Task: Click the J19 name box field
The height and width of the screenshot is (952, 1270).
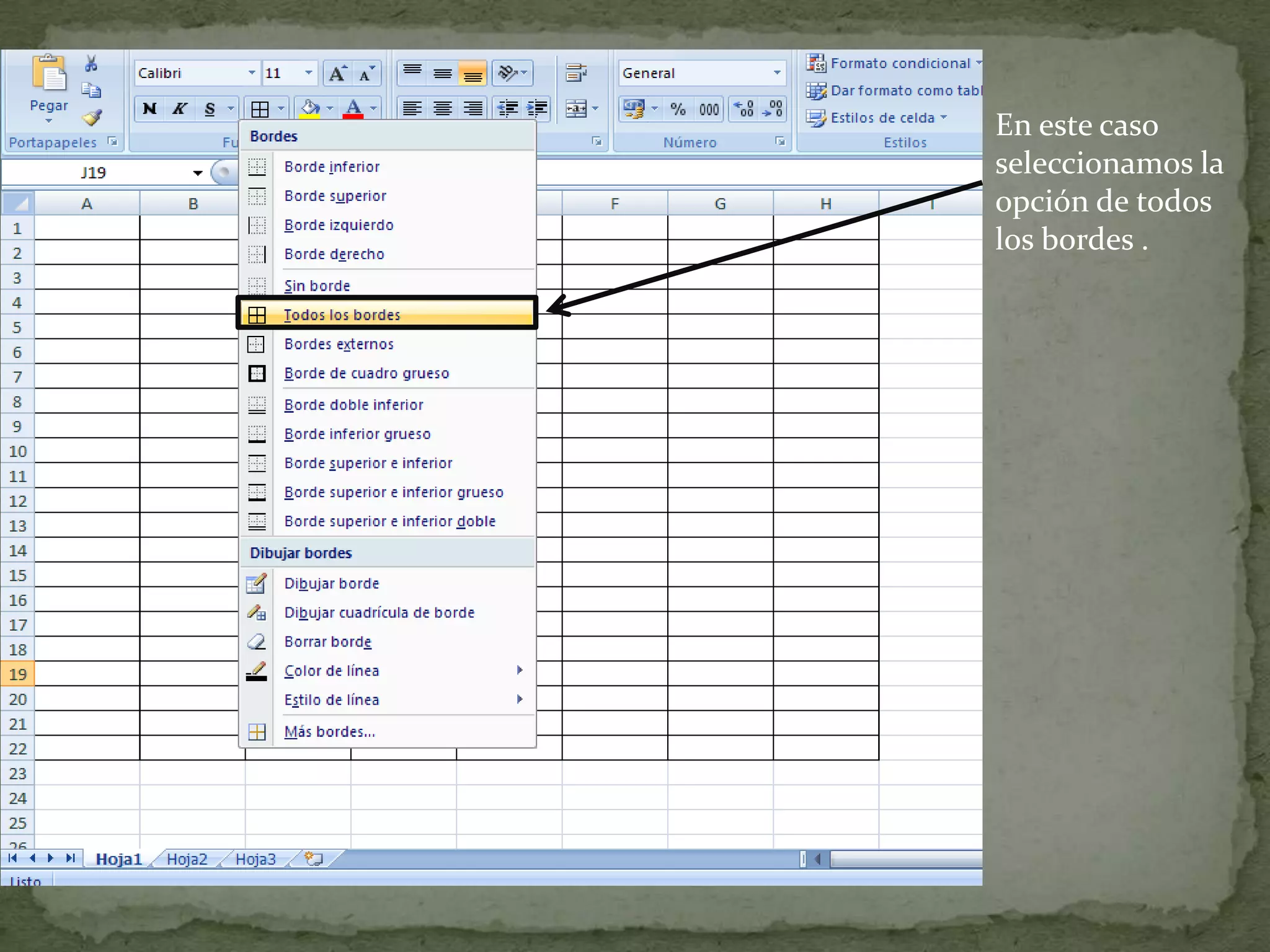Action: click(93, 172)
